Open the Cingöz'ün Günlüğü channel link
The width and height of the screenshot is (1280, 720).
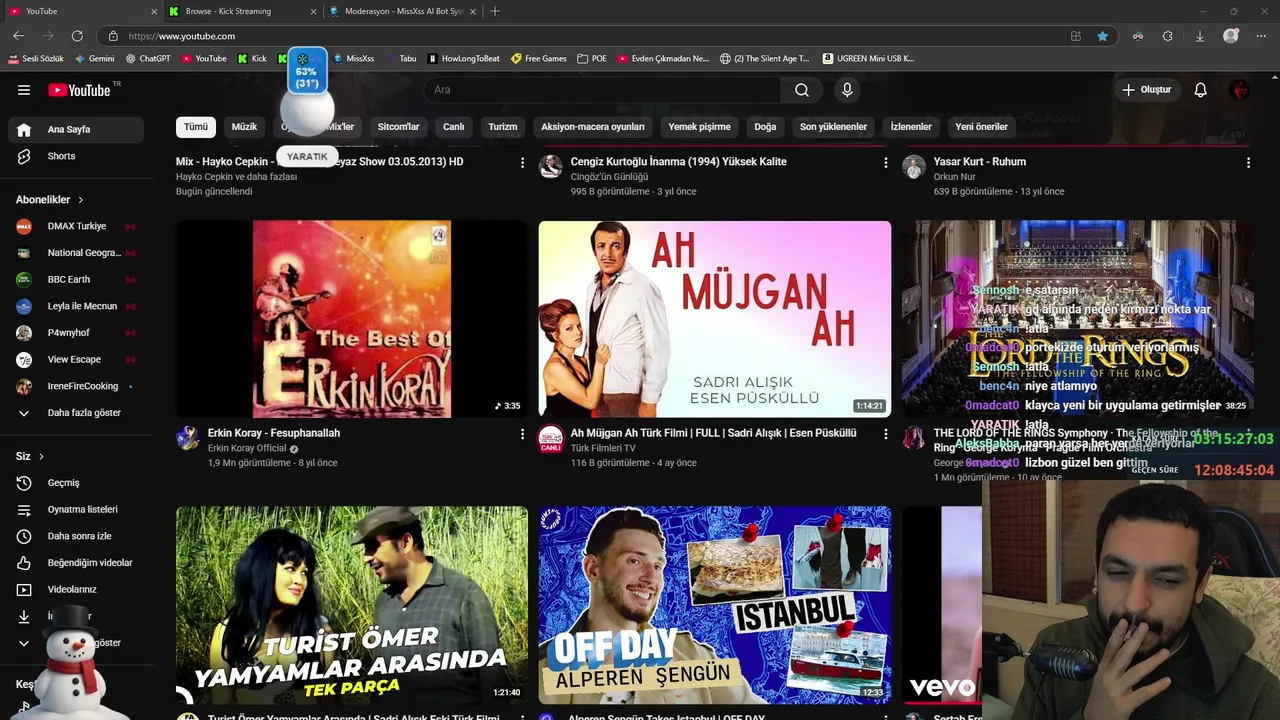[x=609, y=177]
